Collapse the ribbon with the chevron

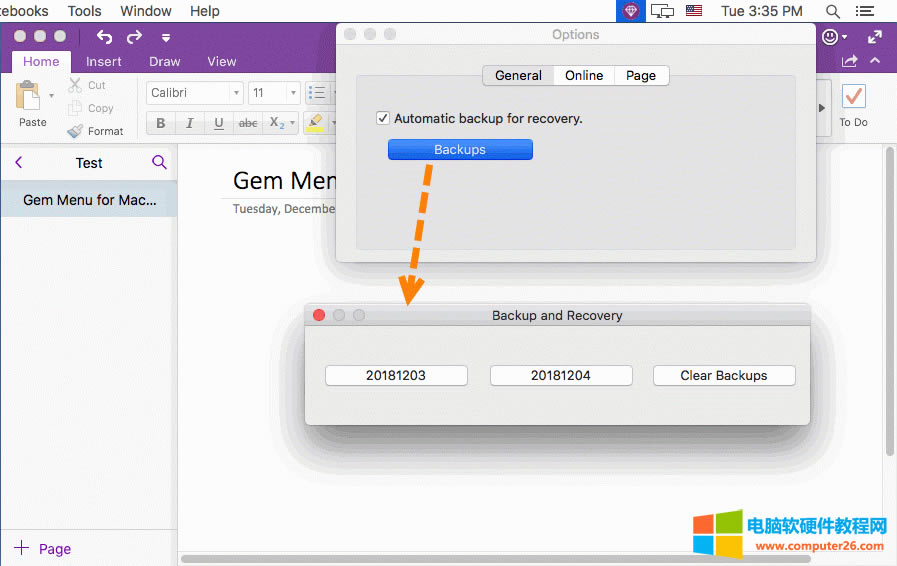point(876,62)
